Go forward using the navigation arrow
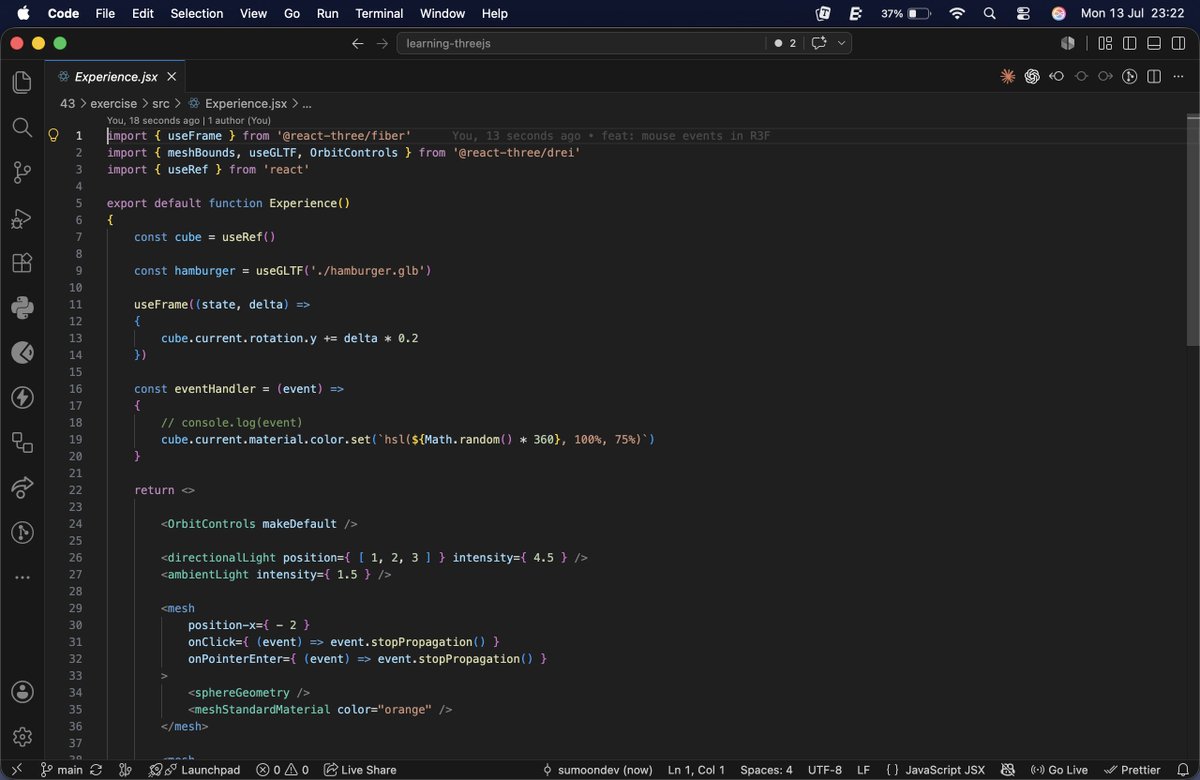This screenshot has height=780, width=1200. [x=382, y=43]
